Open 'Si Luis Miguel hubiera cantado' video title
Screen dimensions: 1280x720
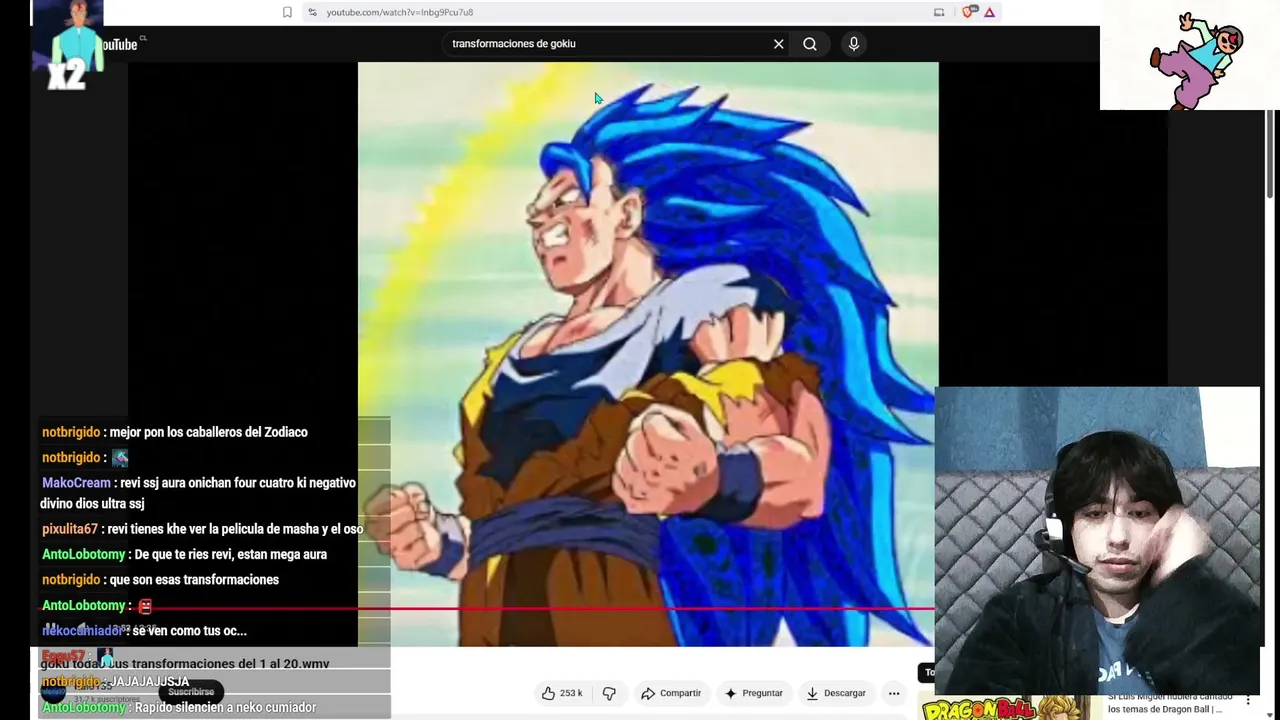coord(1169,703)
